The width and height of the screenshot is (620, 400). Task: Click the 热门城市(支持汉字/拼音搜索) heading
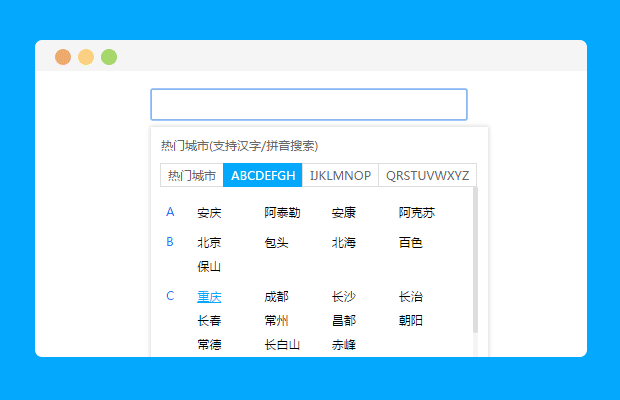click(240, 146)
